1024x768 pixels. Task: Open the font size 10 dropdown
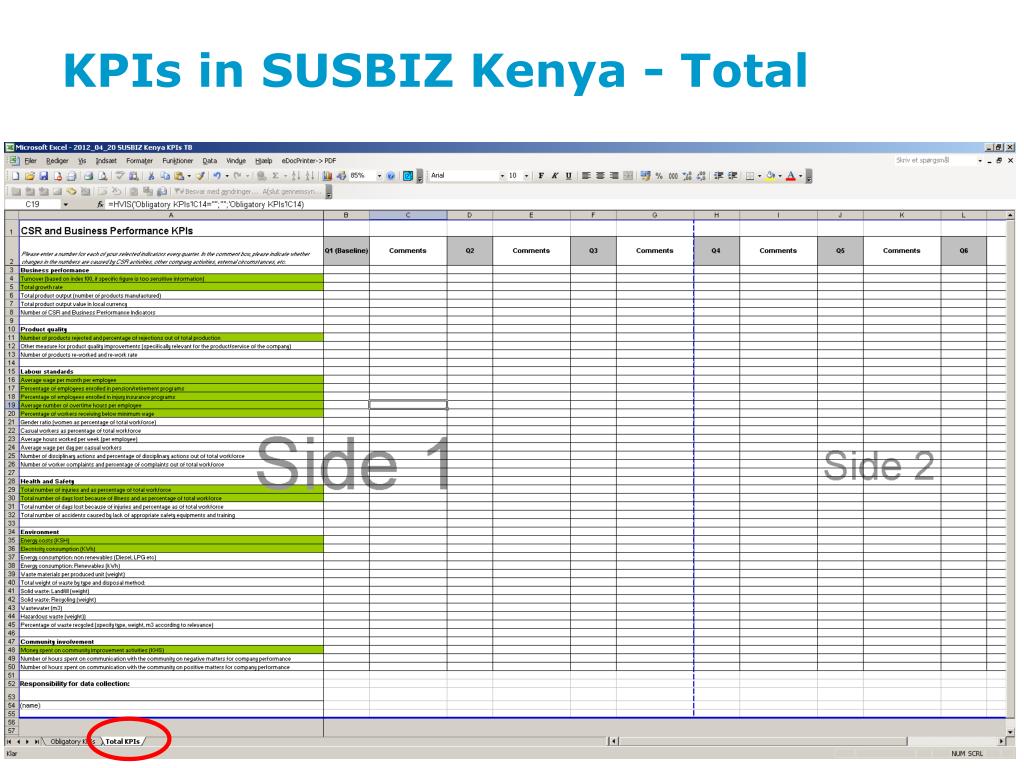526,176
